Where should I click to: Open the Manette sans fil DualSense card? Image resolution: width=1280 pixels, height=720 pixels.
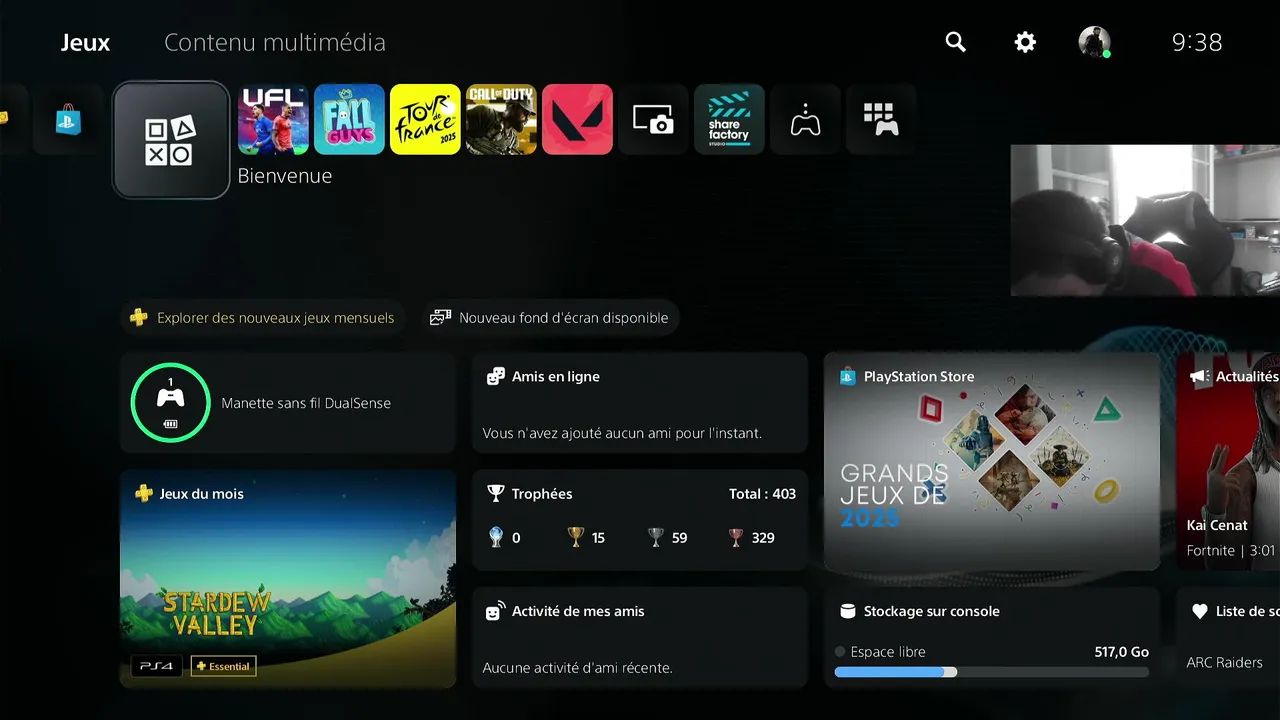[288, 403]
